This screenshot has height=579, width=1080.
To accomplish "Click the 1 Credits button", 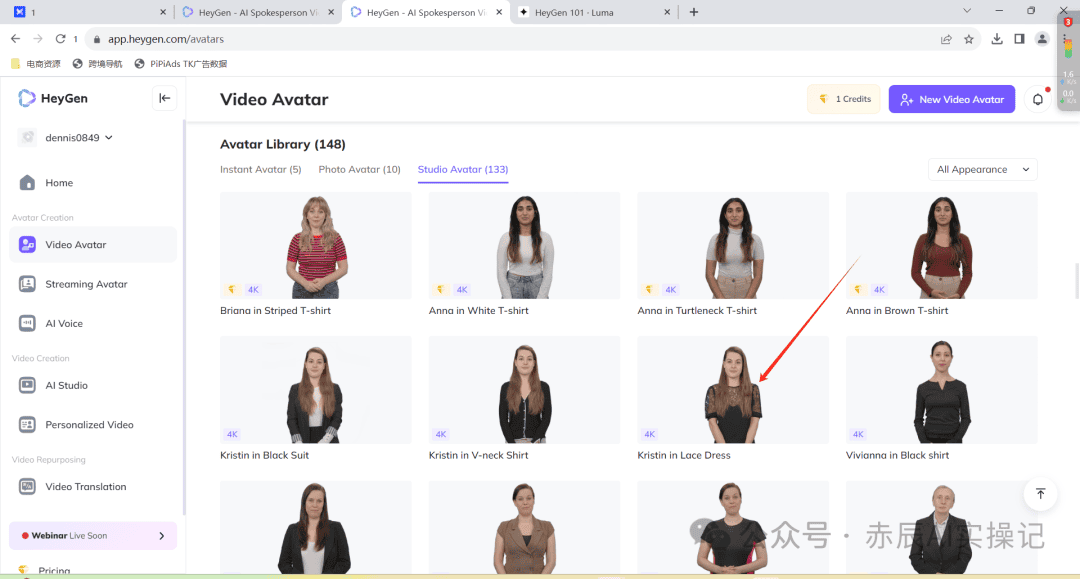I will coord(843,99).
